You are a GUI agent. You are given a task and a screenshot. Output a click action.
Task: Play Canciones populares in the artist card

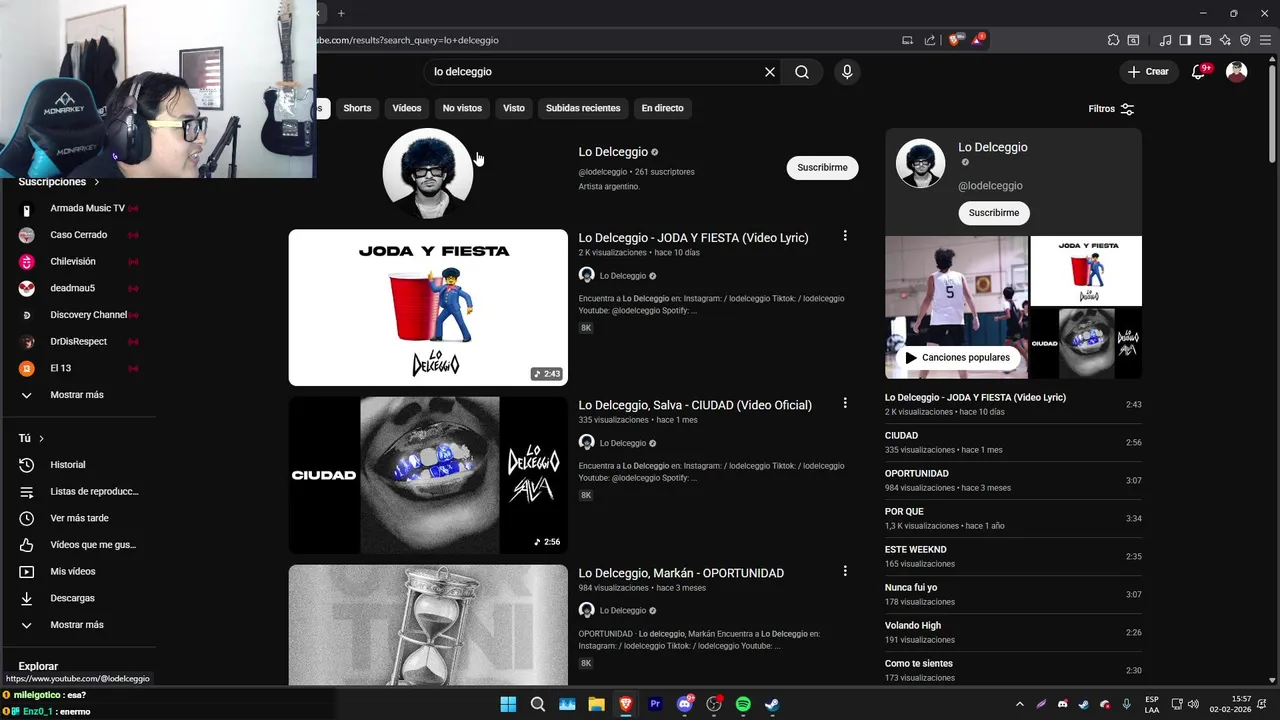click(957, 357)
